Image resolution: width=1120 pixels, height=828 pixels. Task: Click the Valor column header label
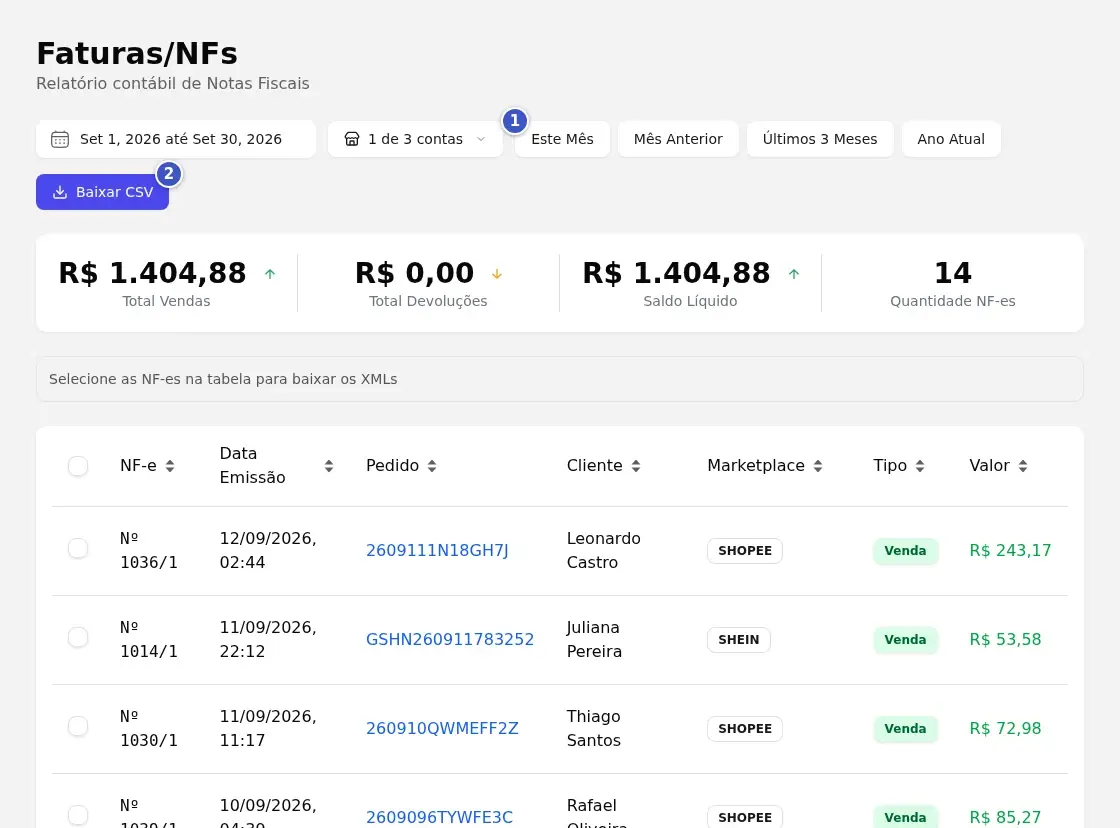pos(989,466)
